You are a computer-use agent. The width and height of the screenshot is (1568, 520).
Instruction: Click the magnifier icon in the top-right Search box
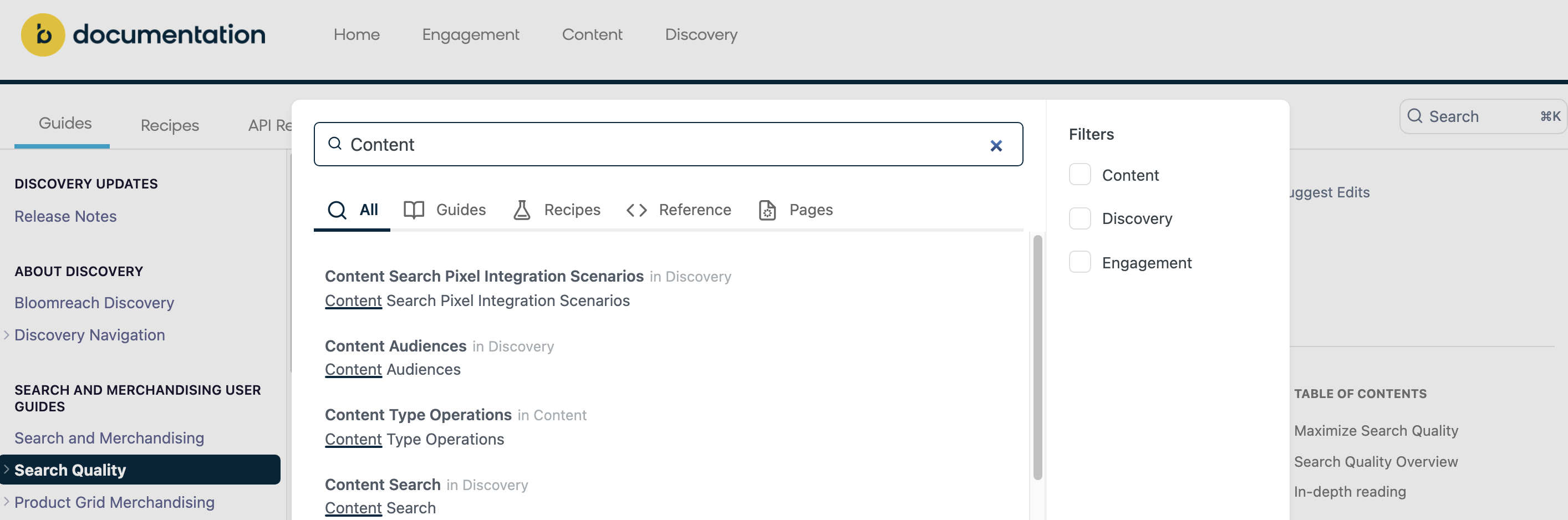click(1414, 116)
